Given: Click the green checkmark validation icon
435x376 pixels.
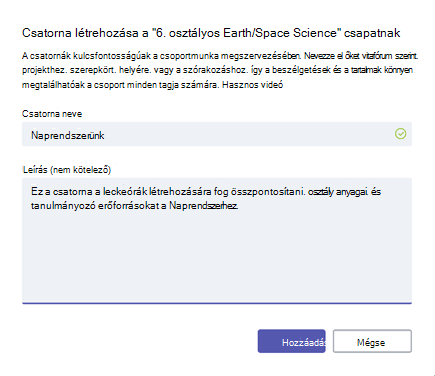Looking at the screenshot, I should point(400,134).
